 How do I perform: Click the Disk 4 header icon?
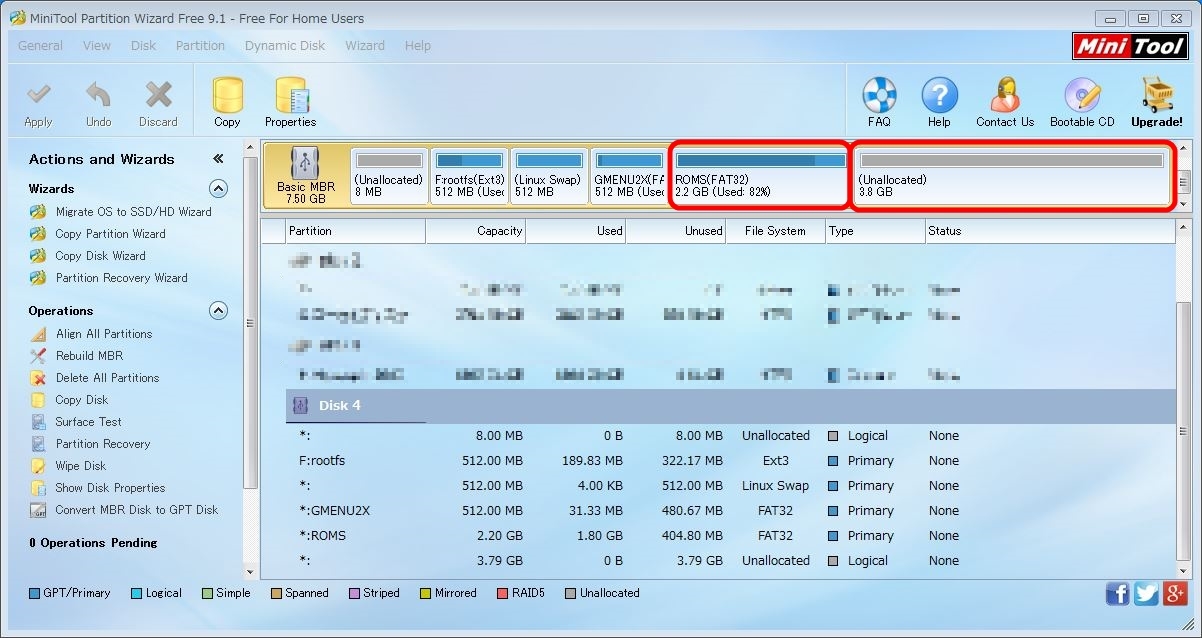tap(299, 406)
